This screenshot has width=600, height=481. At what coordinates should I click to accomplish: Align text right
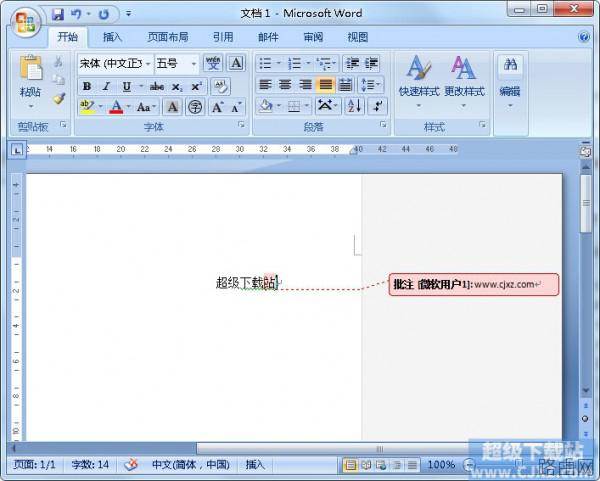click(x=305, y=85)
